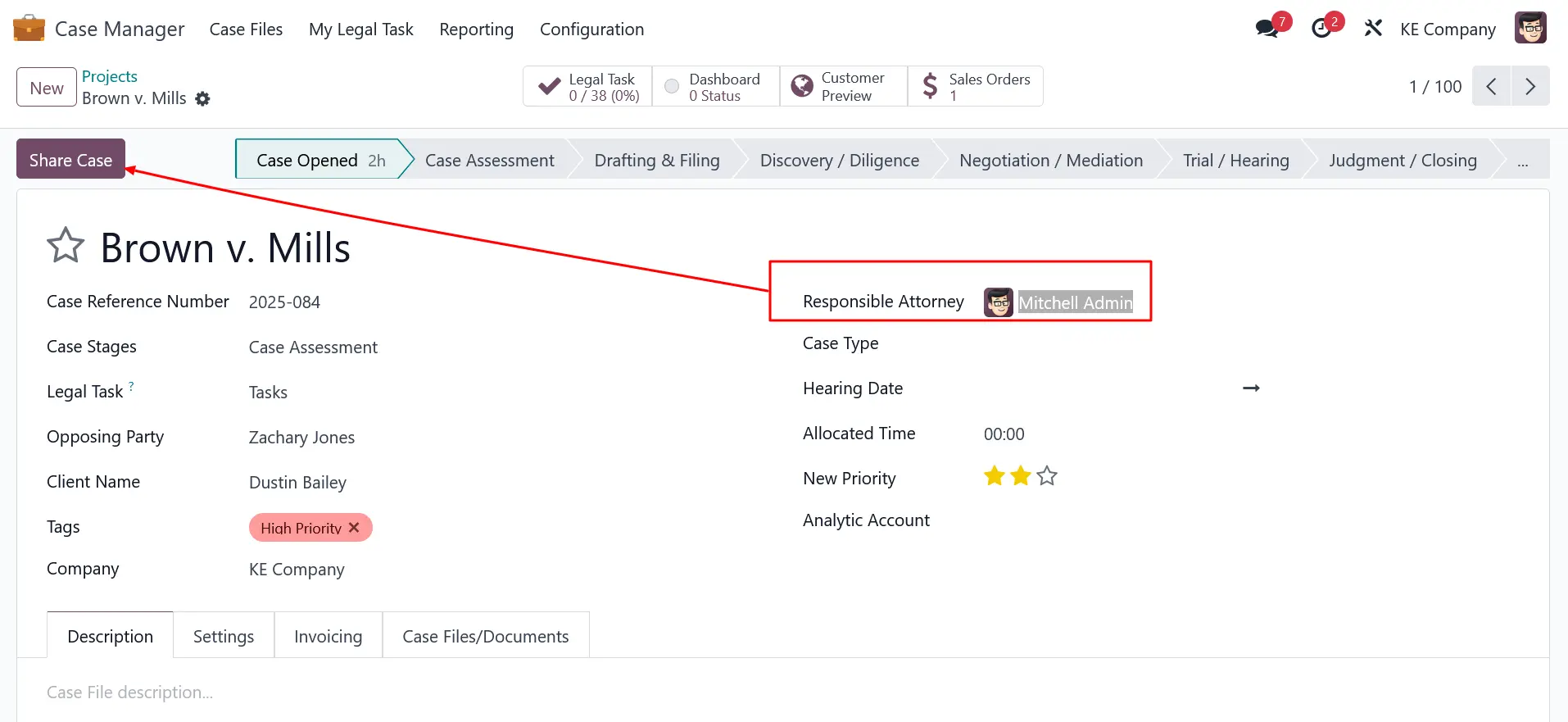Open the KE Company switcher
This screenshot has height=722, width=1568.
tap(1448, 30)
